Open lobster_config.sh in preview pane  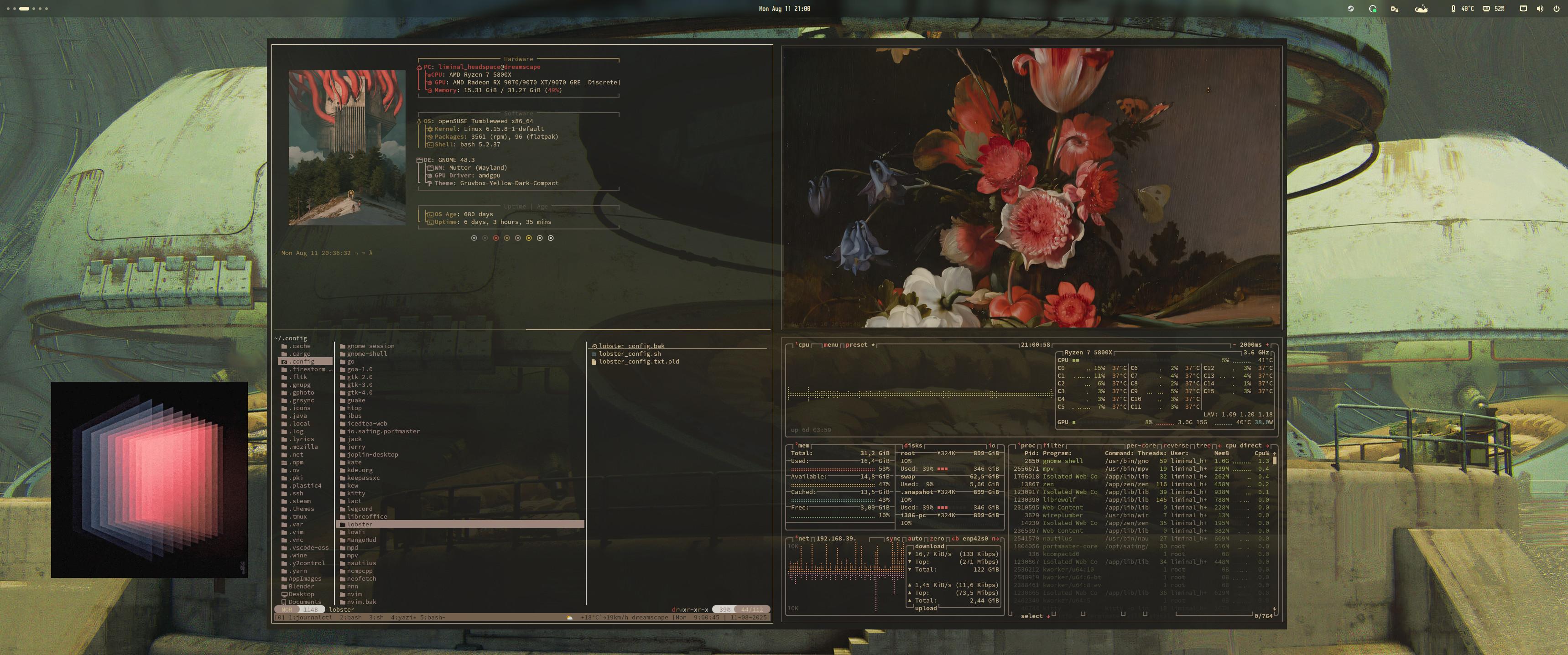click(x=630, y=353)
